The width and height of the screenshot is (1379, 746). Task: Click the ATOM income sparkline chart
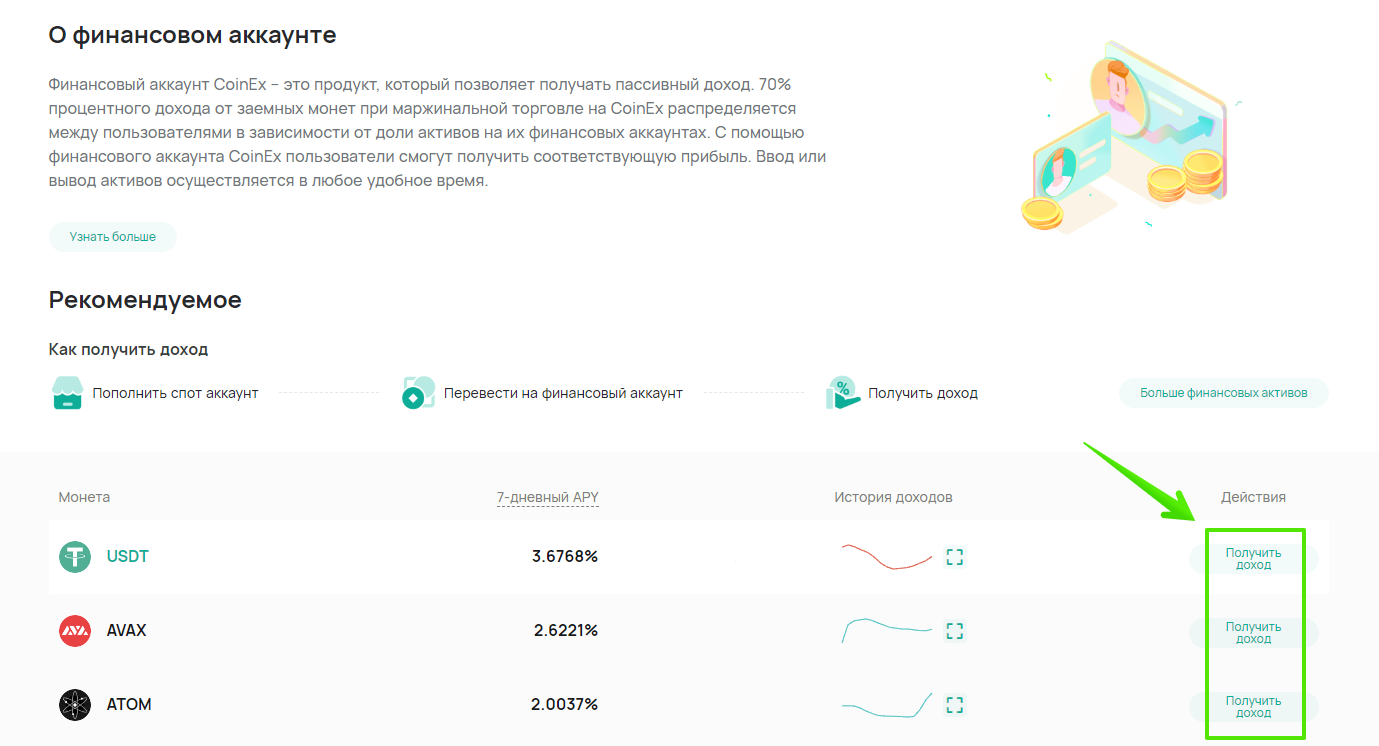click(x=887, y=705)
